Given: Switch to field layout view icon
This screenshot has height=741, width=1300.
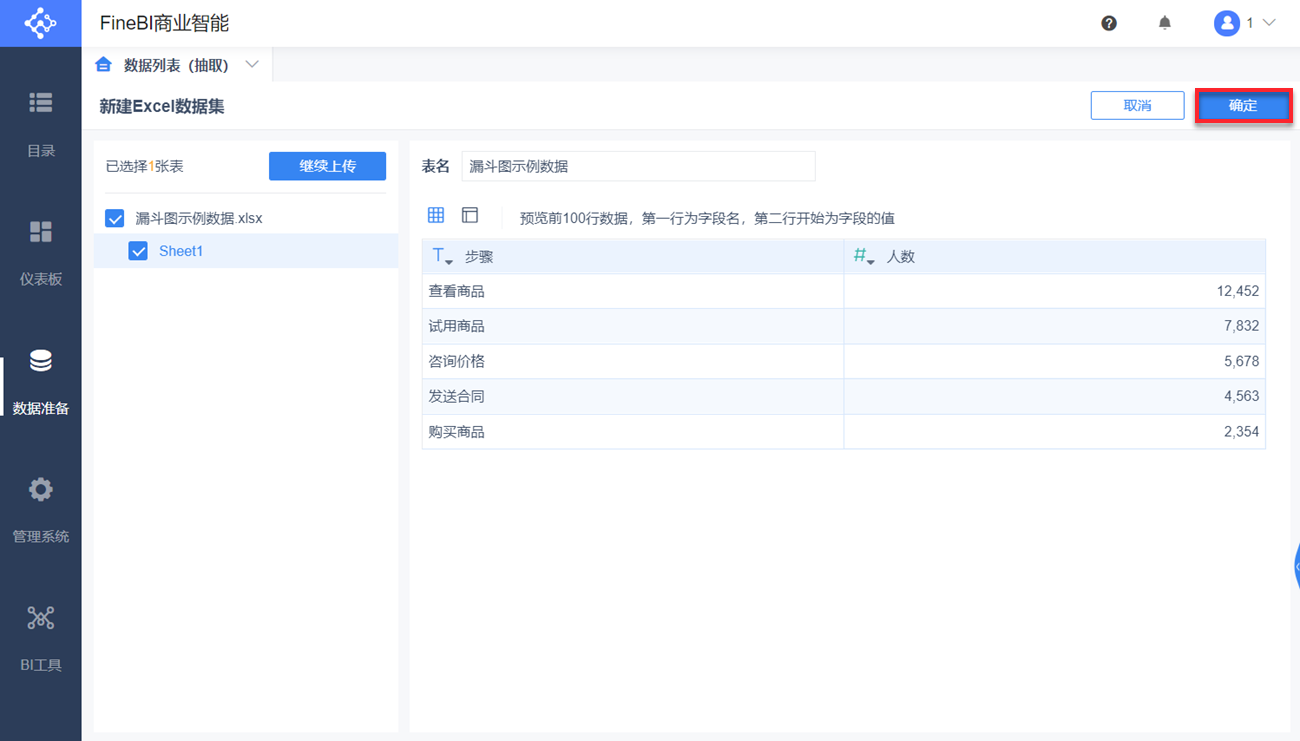Looking at the screenshot, I should (x=470, y=215).
